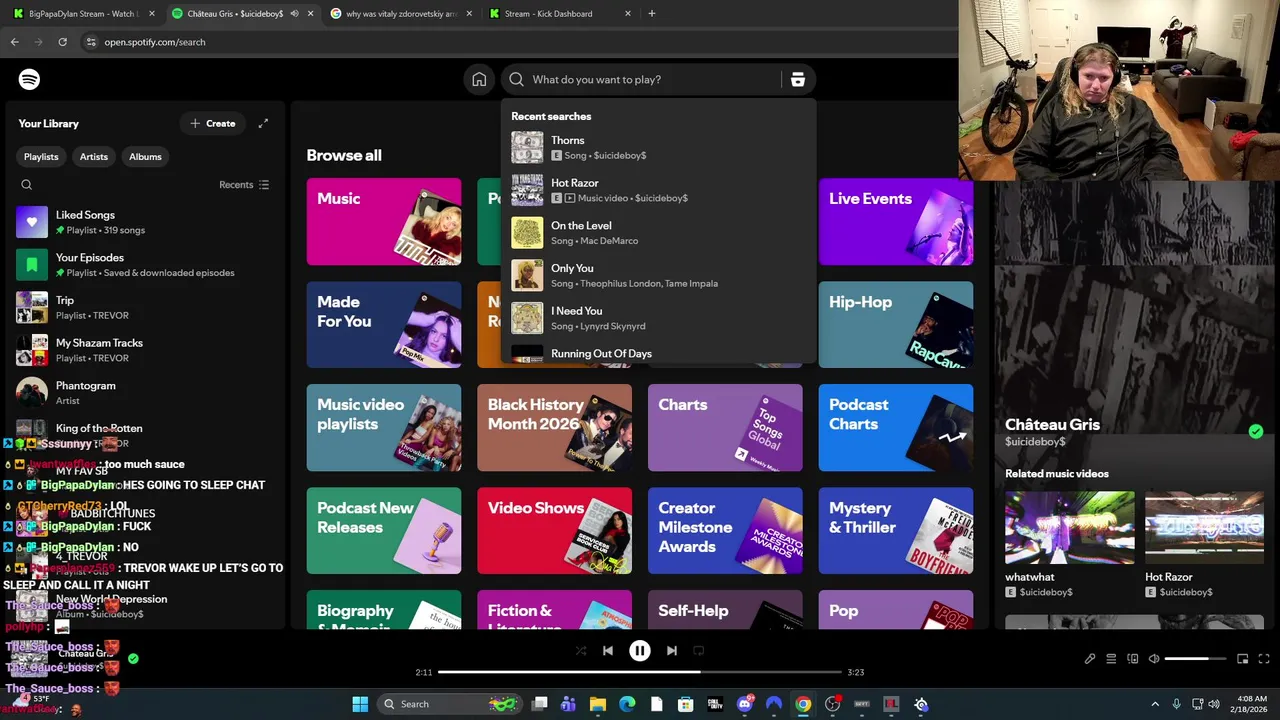Click the saved checkmark next to Château Gris

point(1256,431)
